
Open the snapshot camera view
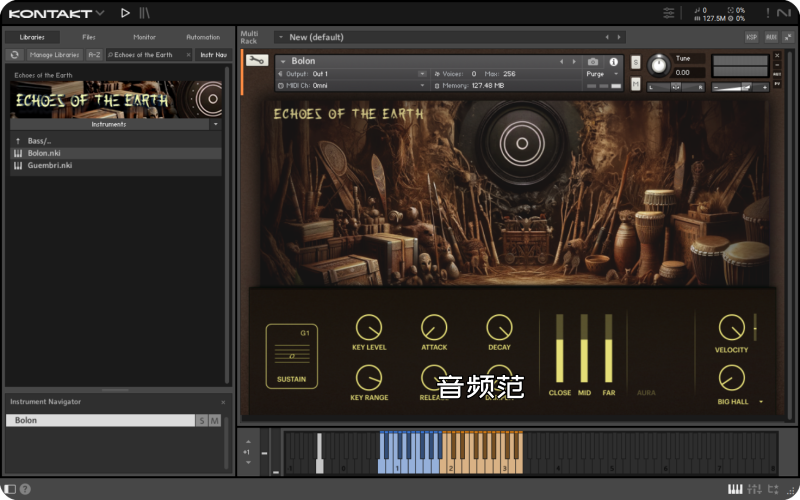593,62
